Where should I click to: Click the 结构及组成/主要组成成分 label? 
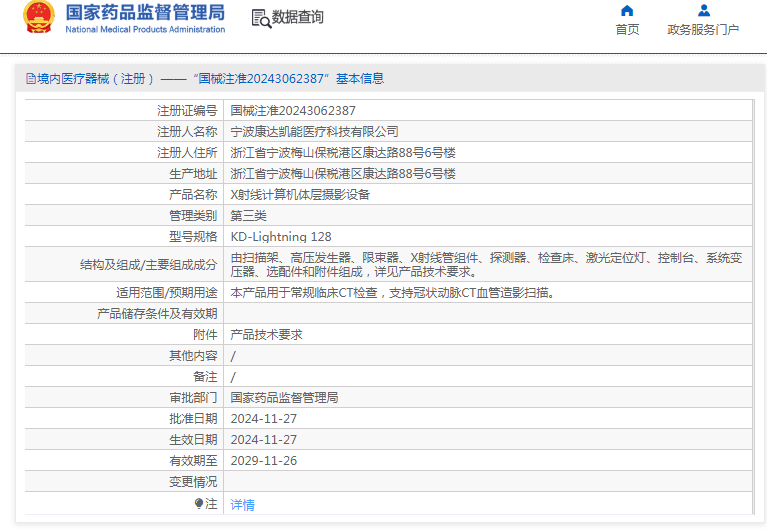(x=148, y=265)
